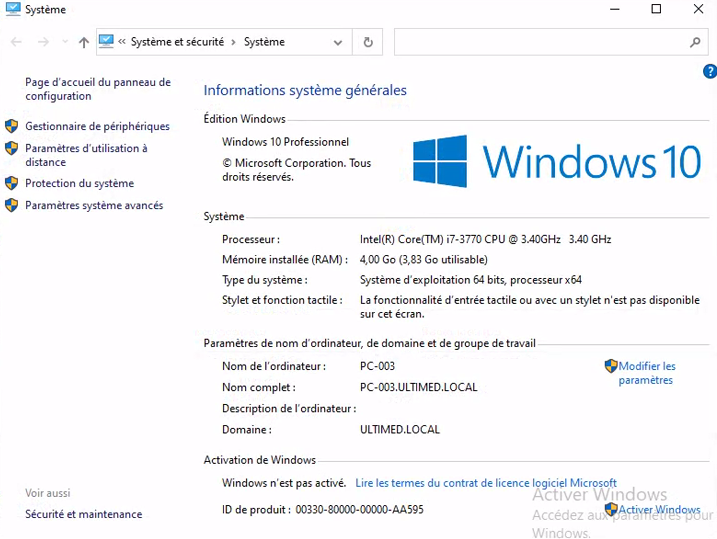Click the shield icon beside 'Paramètres d'utilisation à distance'
Viewport: 717px width, 539px height.
[x=11, y=148]
